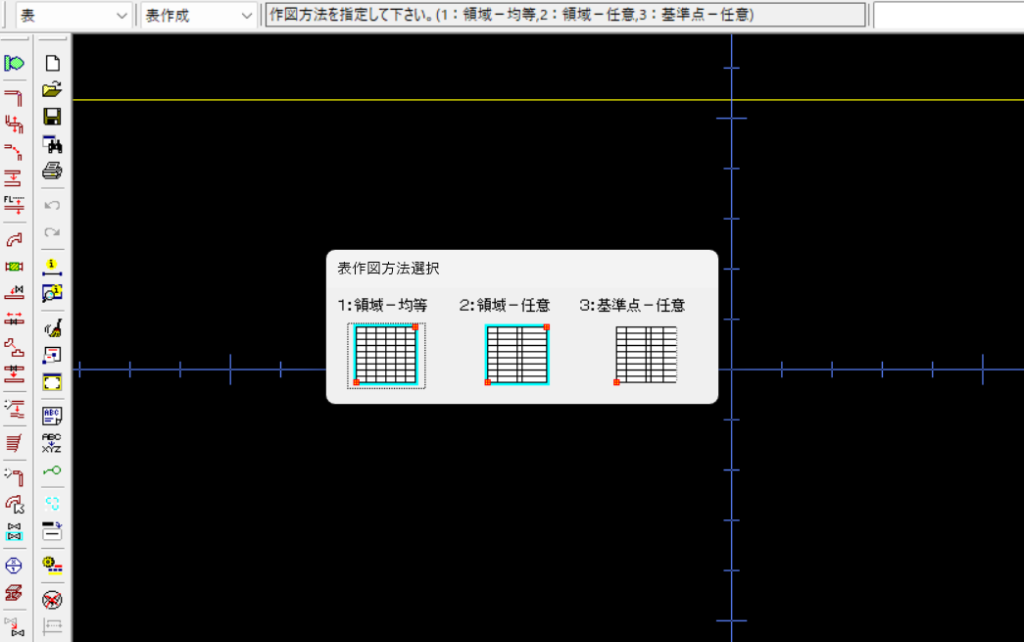
Task: Expand the 表 category dropdown
Action: [122, 15]
